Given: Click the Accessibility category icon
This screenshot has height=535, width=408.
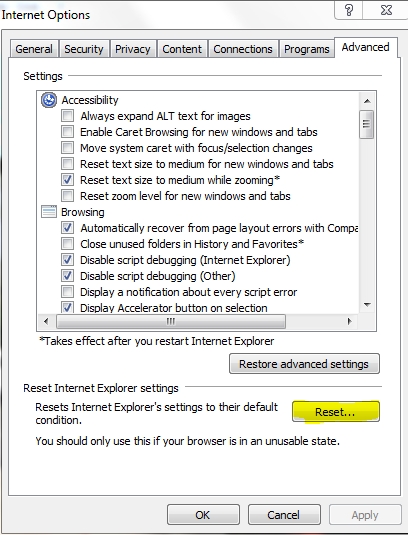Looking at the screenshot, I should coord(49,100).
